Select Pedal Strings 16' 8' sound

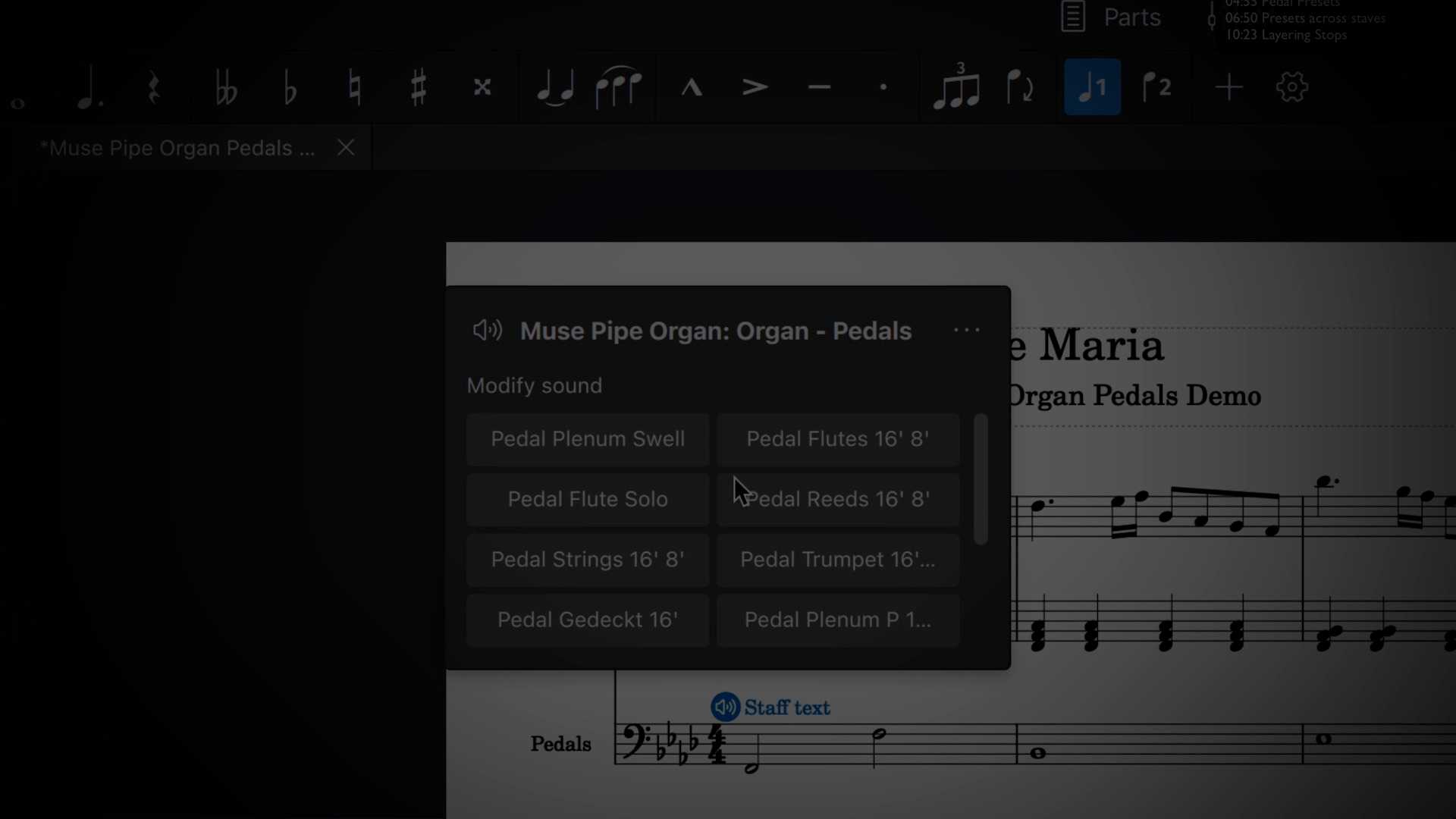click(x=587, y=560)
